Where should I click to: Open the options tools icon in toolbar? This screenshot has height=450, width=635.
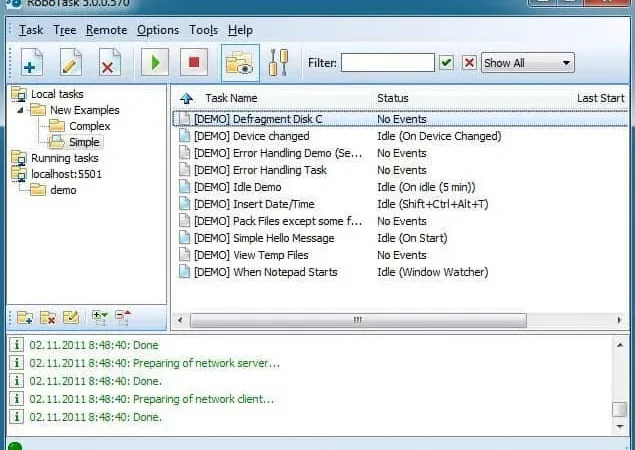click(x=279, y=63)
